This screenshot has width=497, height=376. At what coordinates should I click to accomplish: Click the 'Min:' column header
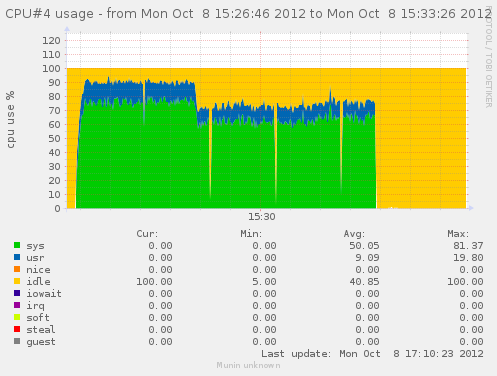[x=251, y=234]
